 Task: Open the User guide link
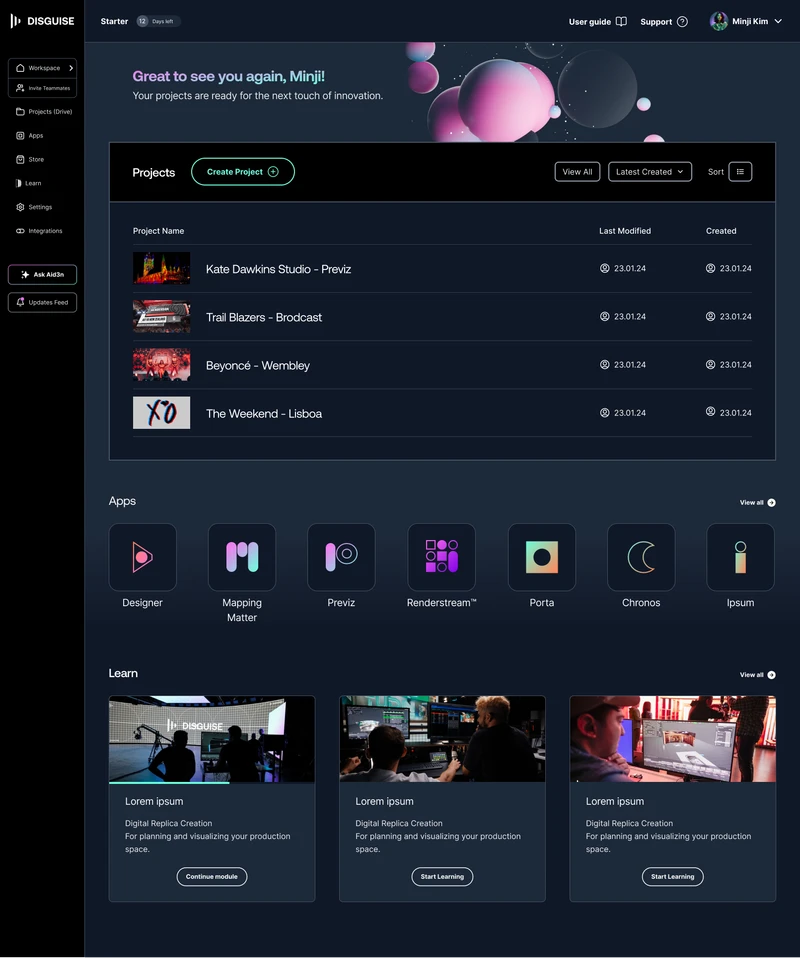(597, 22)
